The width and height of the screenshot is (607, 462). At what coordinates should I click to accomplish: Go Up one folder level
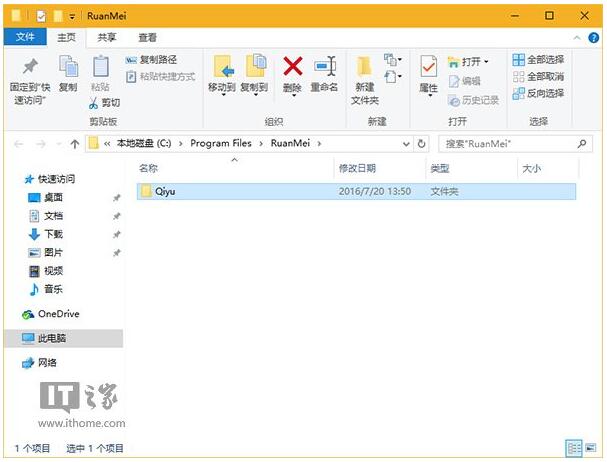(x=75, y=144)
